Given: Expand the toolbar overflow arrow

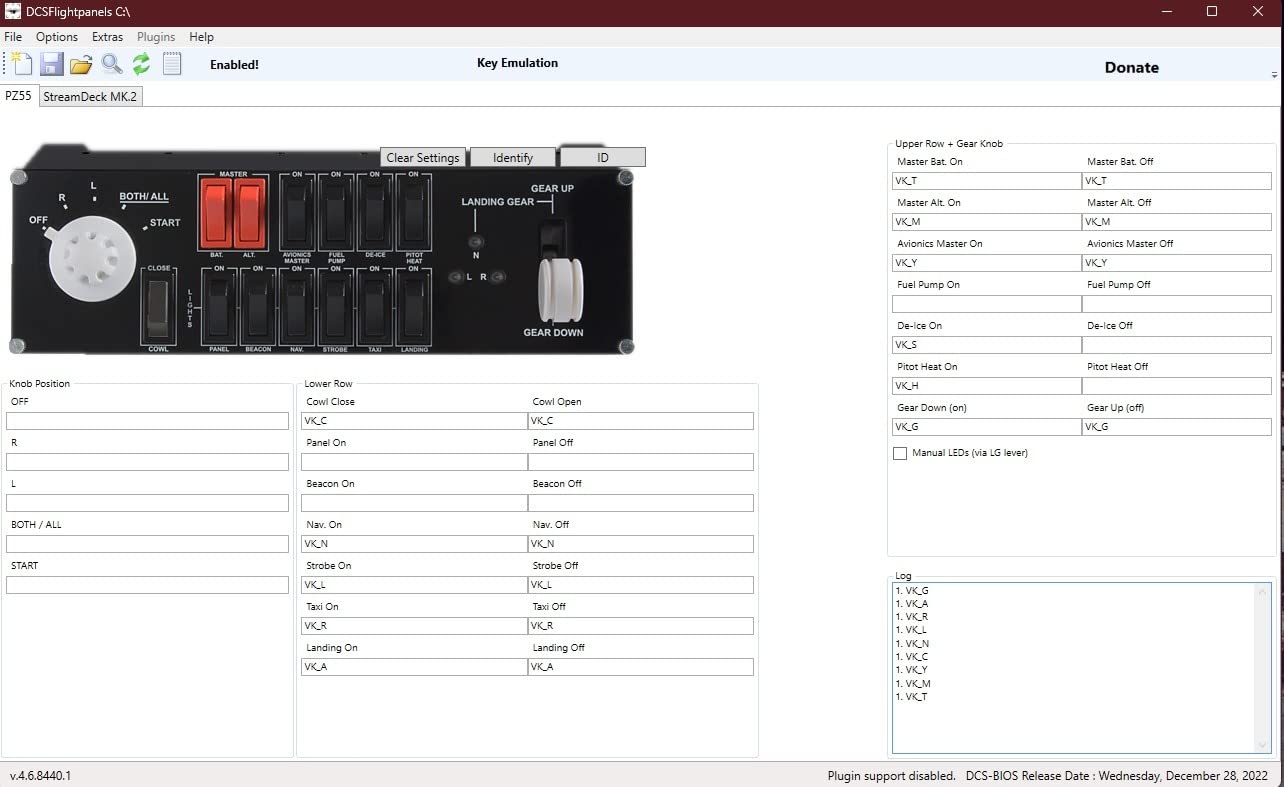Looking at the screenshot, I should point(1274,75).
